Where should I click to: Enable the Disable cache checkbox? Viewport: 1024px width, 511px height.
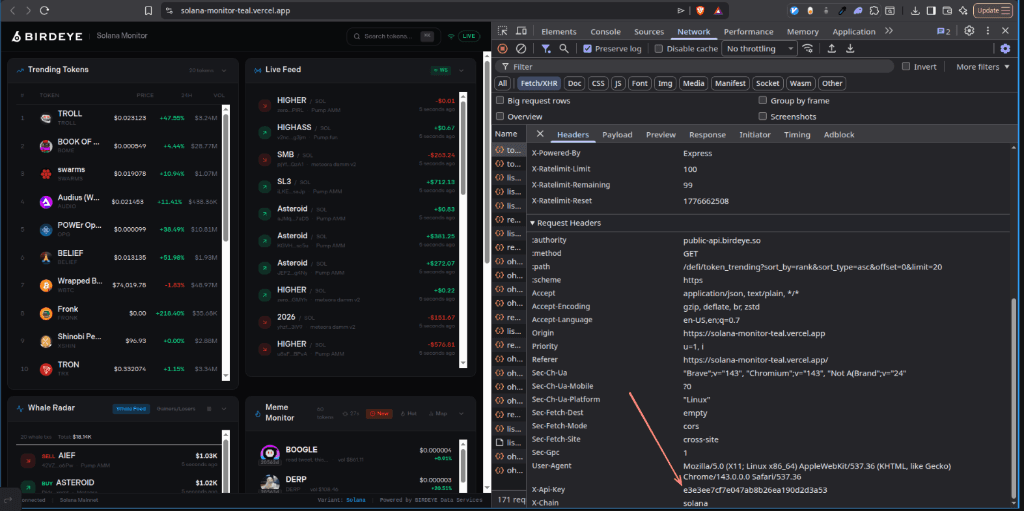click(658, 48)
